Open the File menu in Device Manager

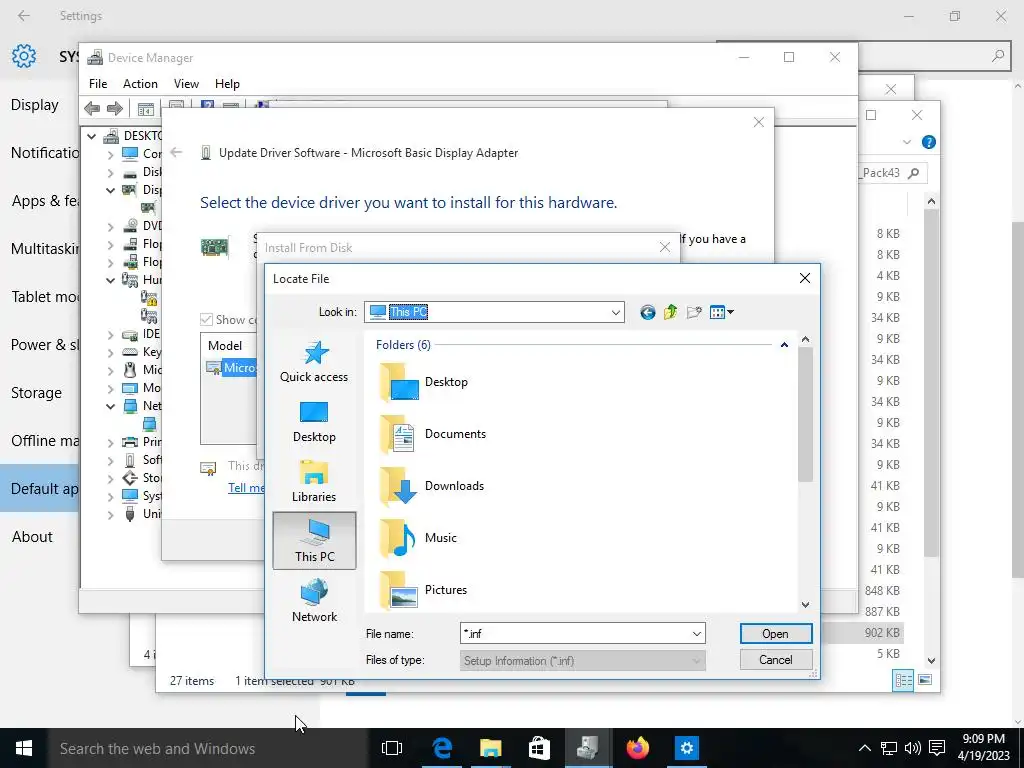tap(98, 84)
